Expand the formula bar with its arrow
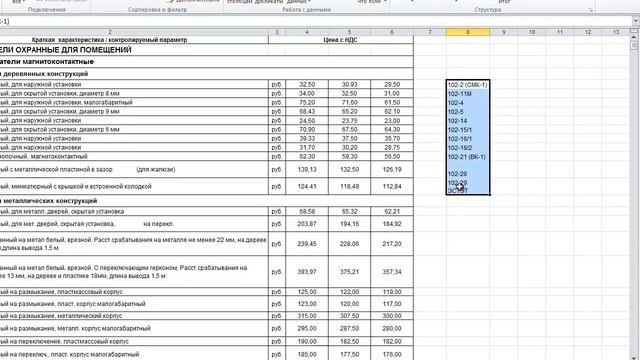This screenshot has width=640, height=360. (636, 21)
